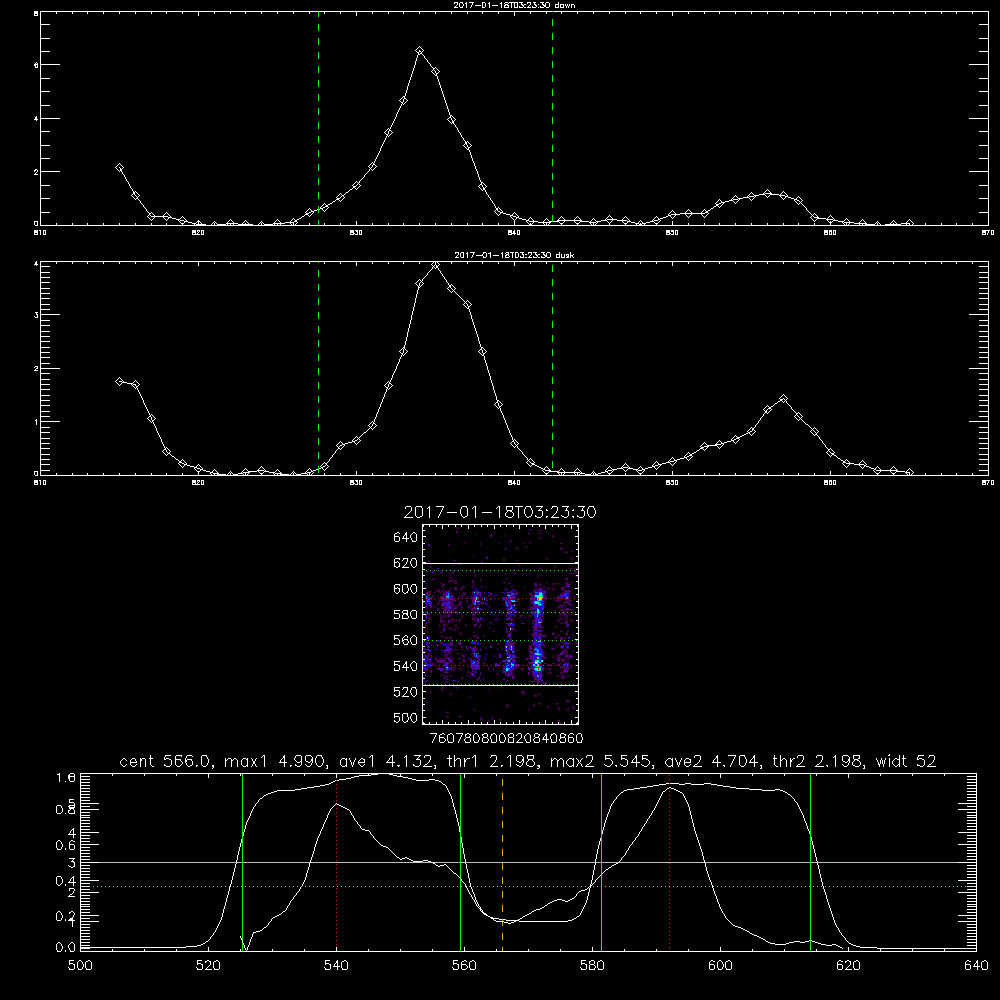Click the '520' y-axis label of the spectral image
This screenshot has height=1000, width=1000.
(406, 692)
